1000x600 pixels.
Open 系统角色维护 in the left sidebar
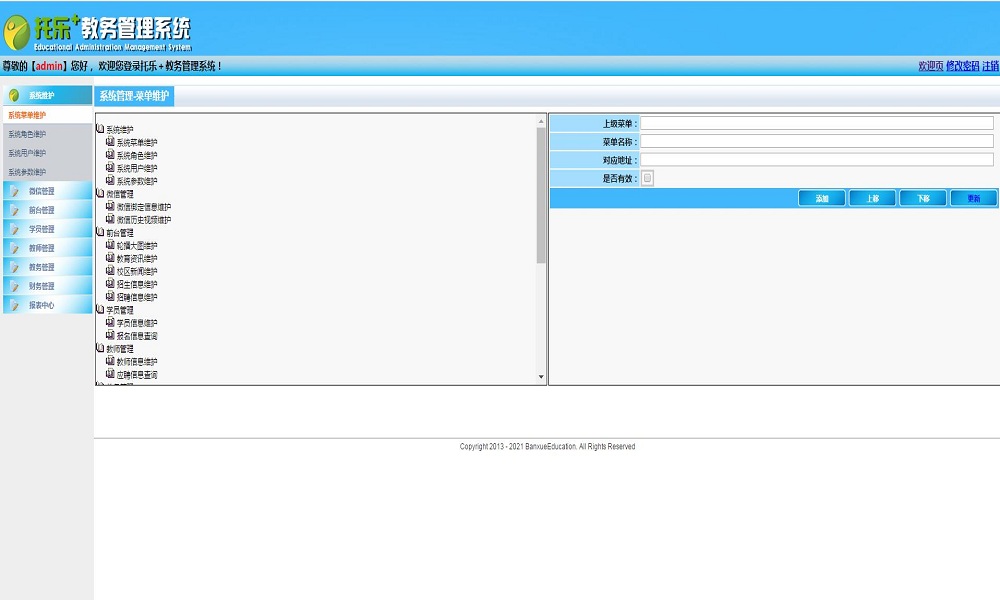[27, 134]
